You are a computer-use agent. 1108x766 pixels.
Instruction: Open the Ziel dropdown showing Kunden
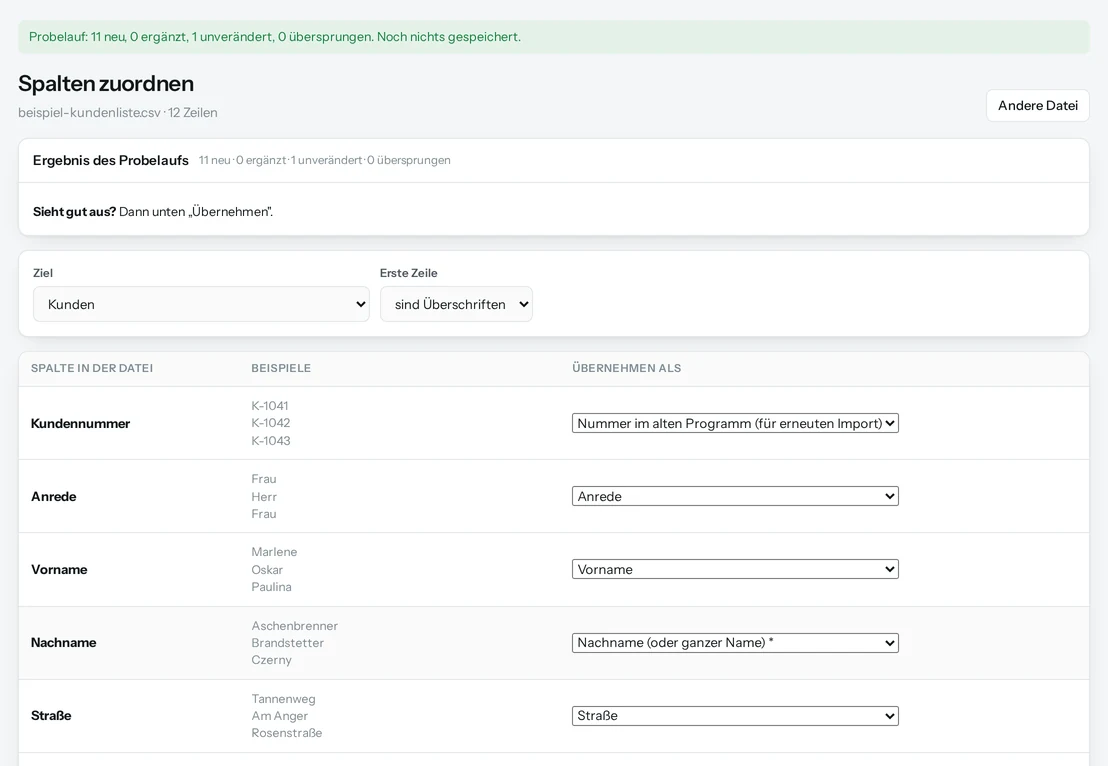coord(201,304)
